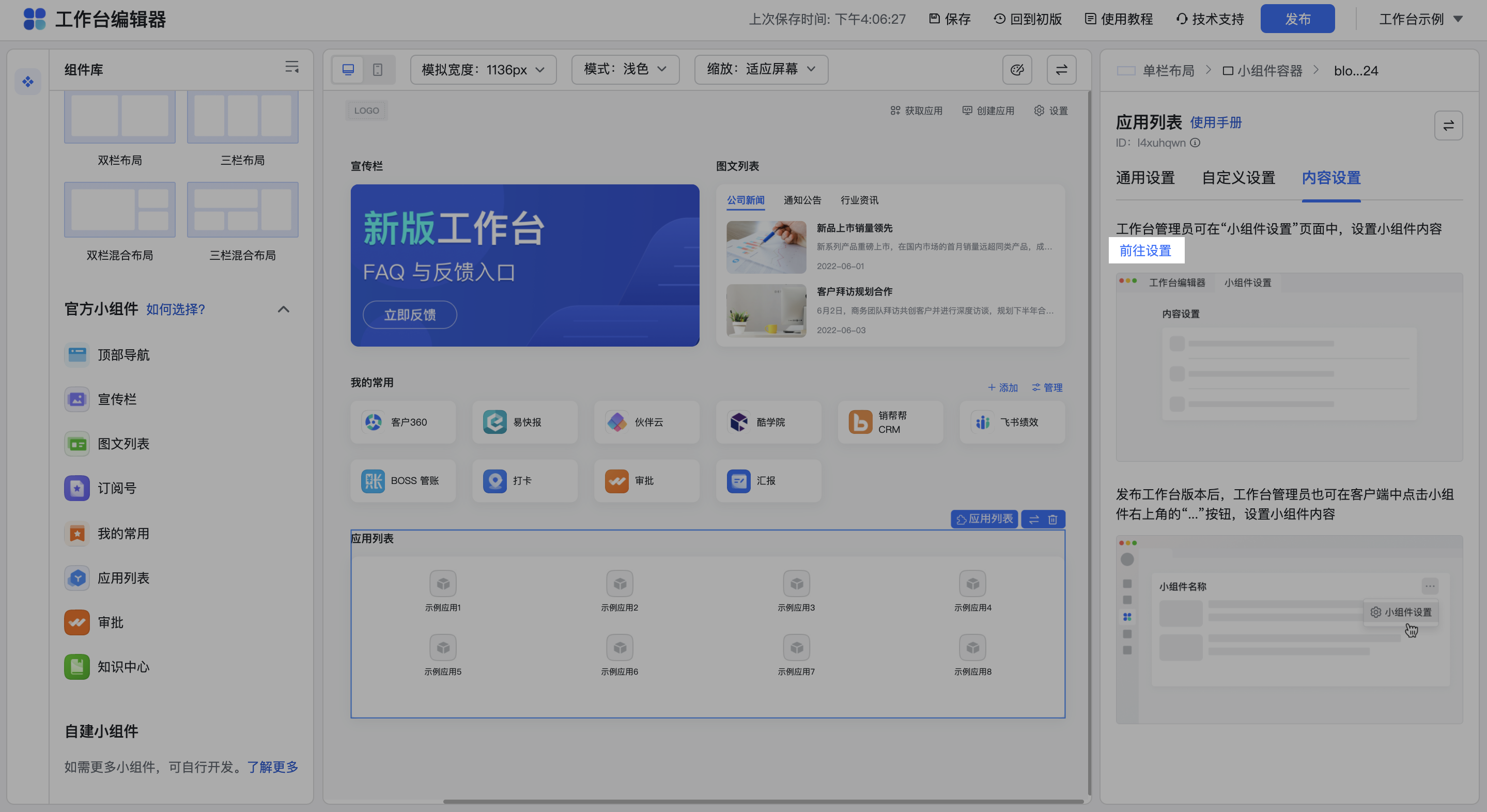The height and width of the screenshot is (812, 1487).
Task: Open the 前往设置 link
Action: (1146, 251)
